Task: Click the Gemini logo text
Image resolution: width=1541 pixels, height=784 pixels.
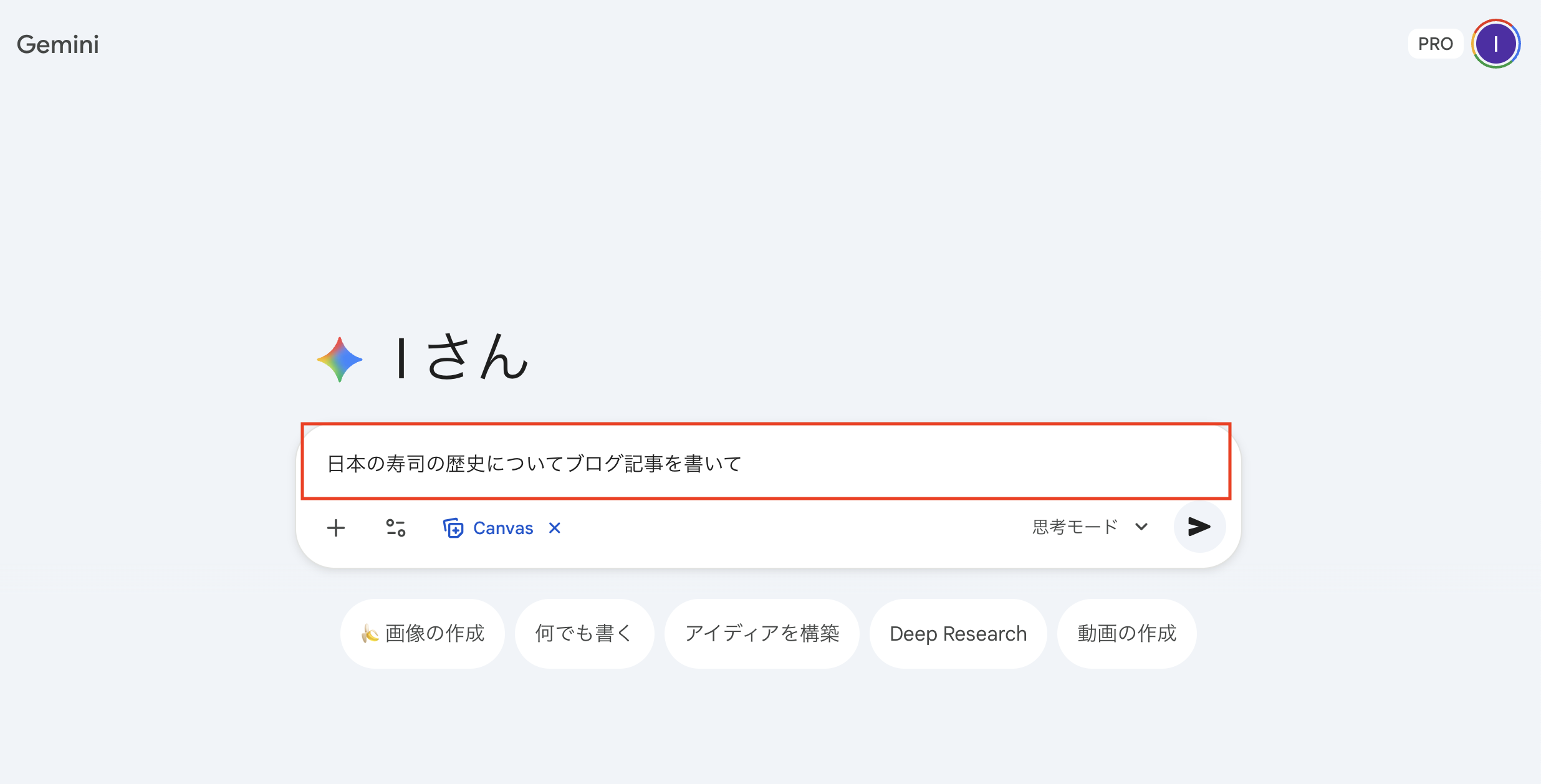Action: pyautogui.click(x=58, y=44)
